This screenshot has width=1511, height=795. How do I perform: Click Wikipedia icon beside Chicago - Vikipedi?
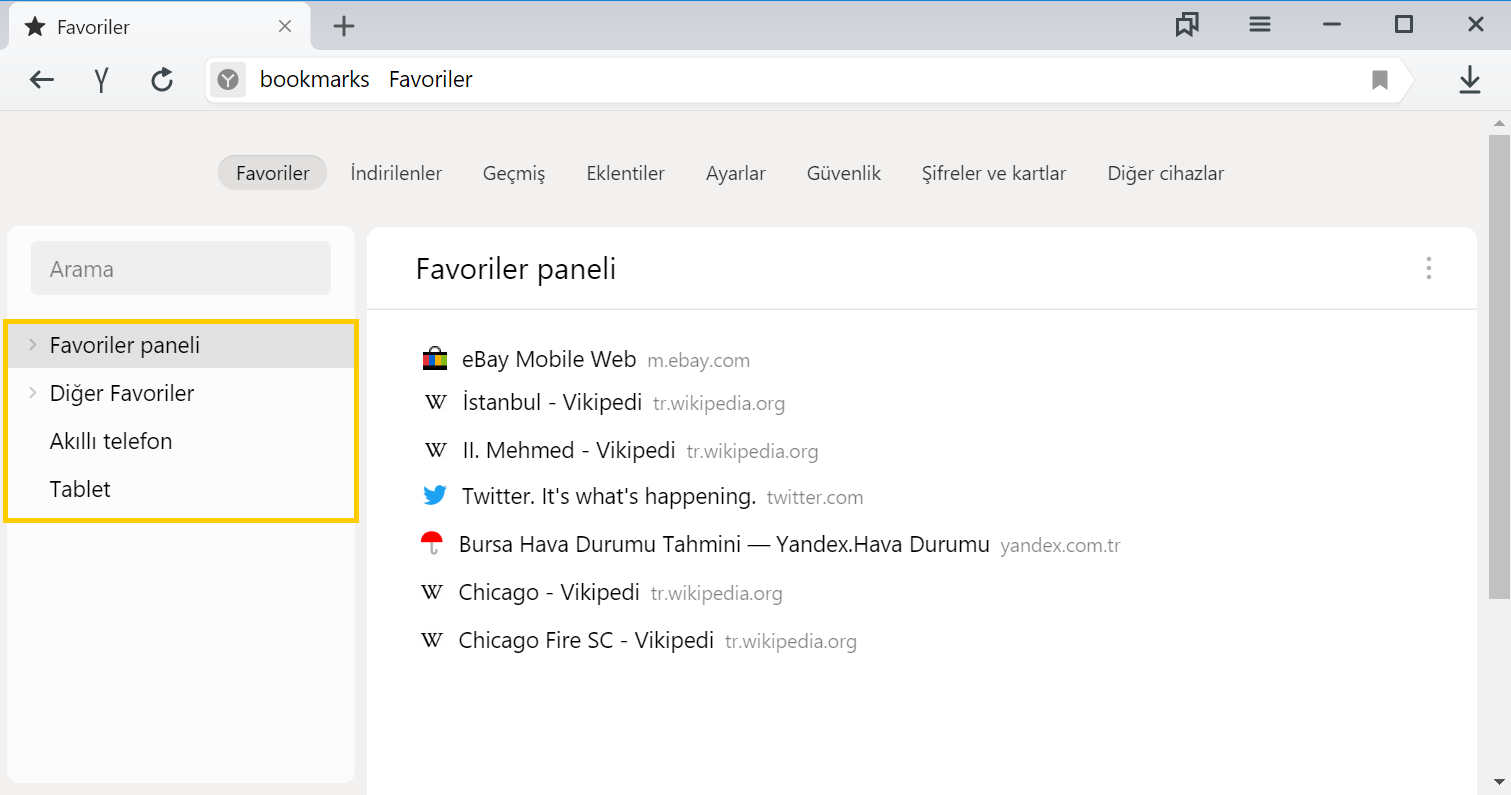[432, 592]
